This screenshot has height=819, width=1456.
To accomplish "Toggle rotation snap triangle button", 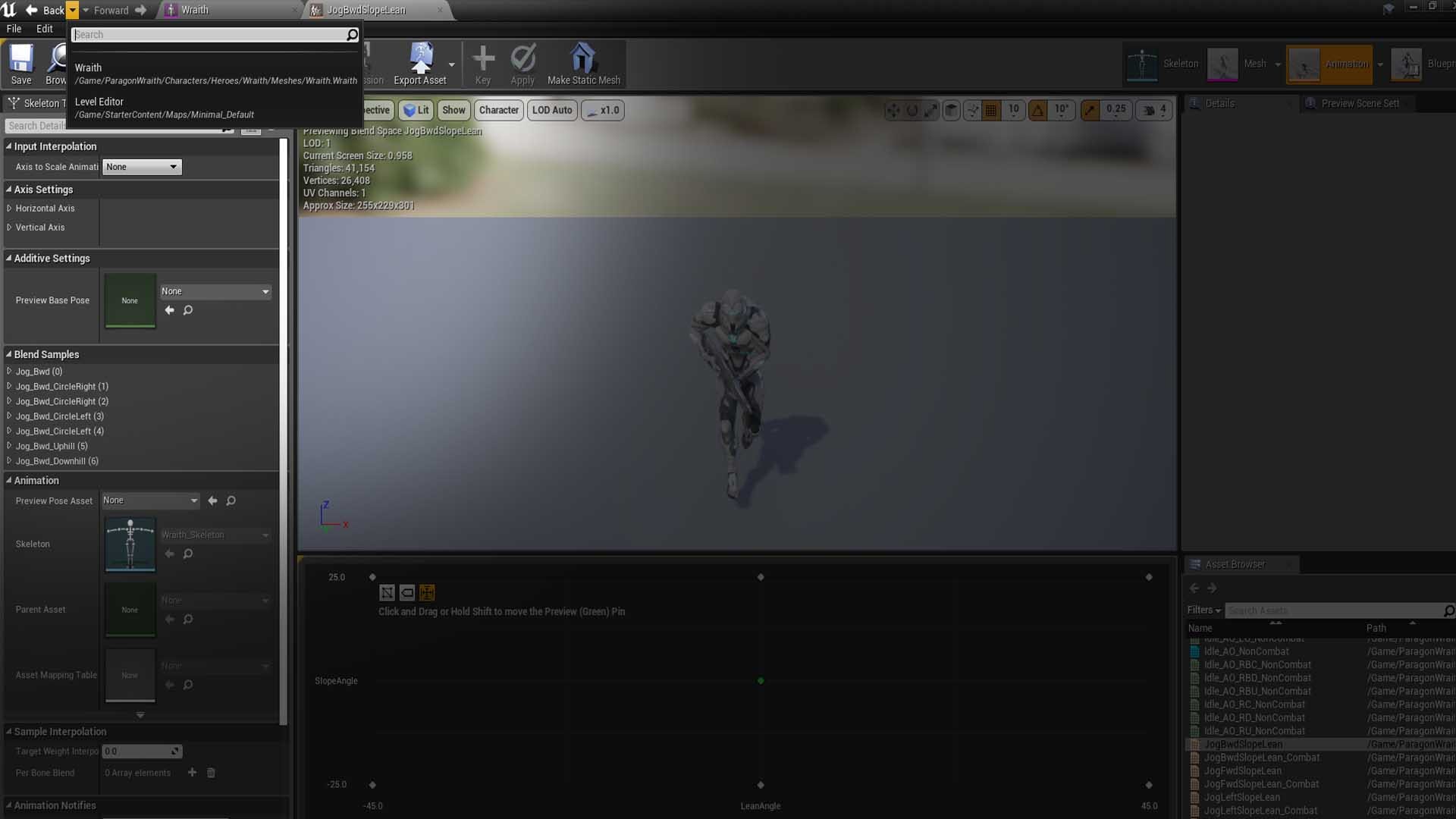I will pos(1037,110).
